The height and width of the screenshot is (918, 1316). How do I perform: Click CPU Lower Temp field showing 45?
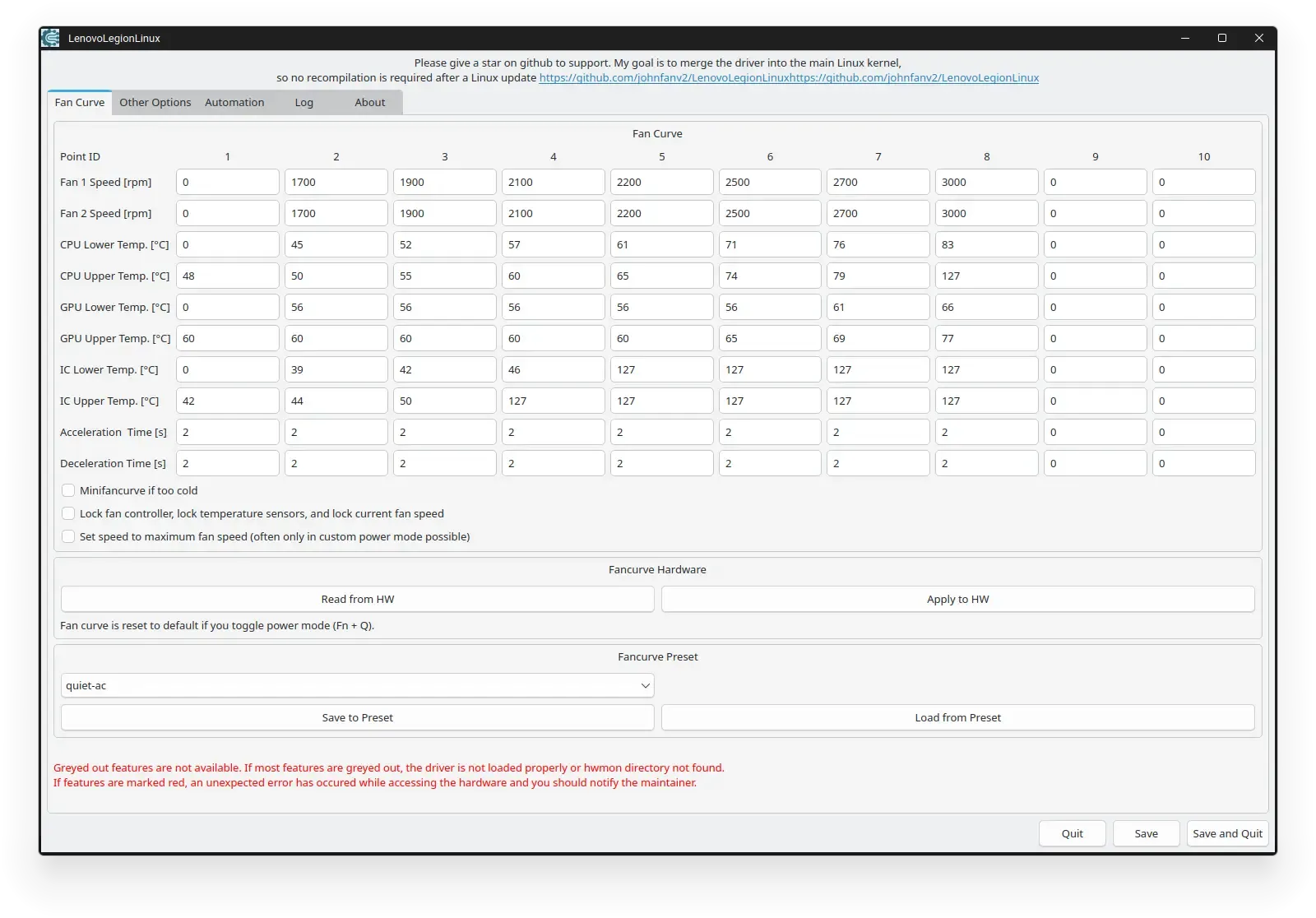click(x=336, y=244)
